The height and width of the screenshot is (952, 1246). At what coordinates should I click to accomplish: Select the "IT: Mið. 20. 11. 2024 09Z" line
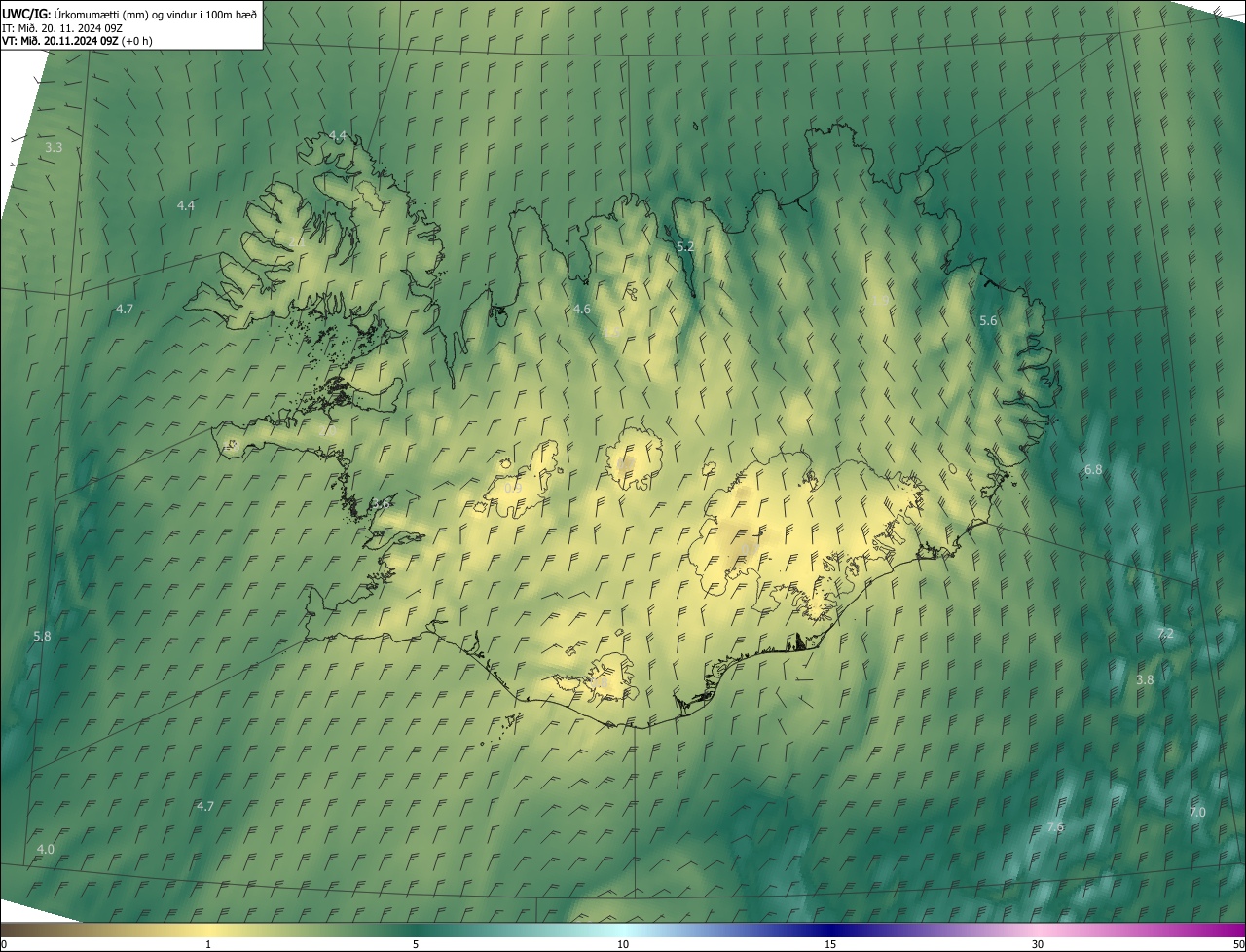(x=62, y=27)
